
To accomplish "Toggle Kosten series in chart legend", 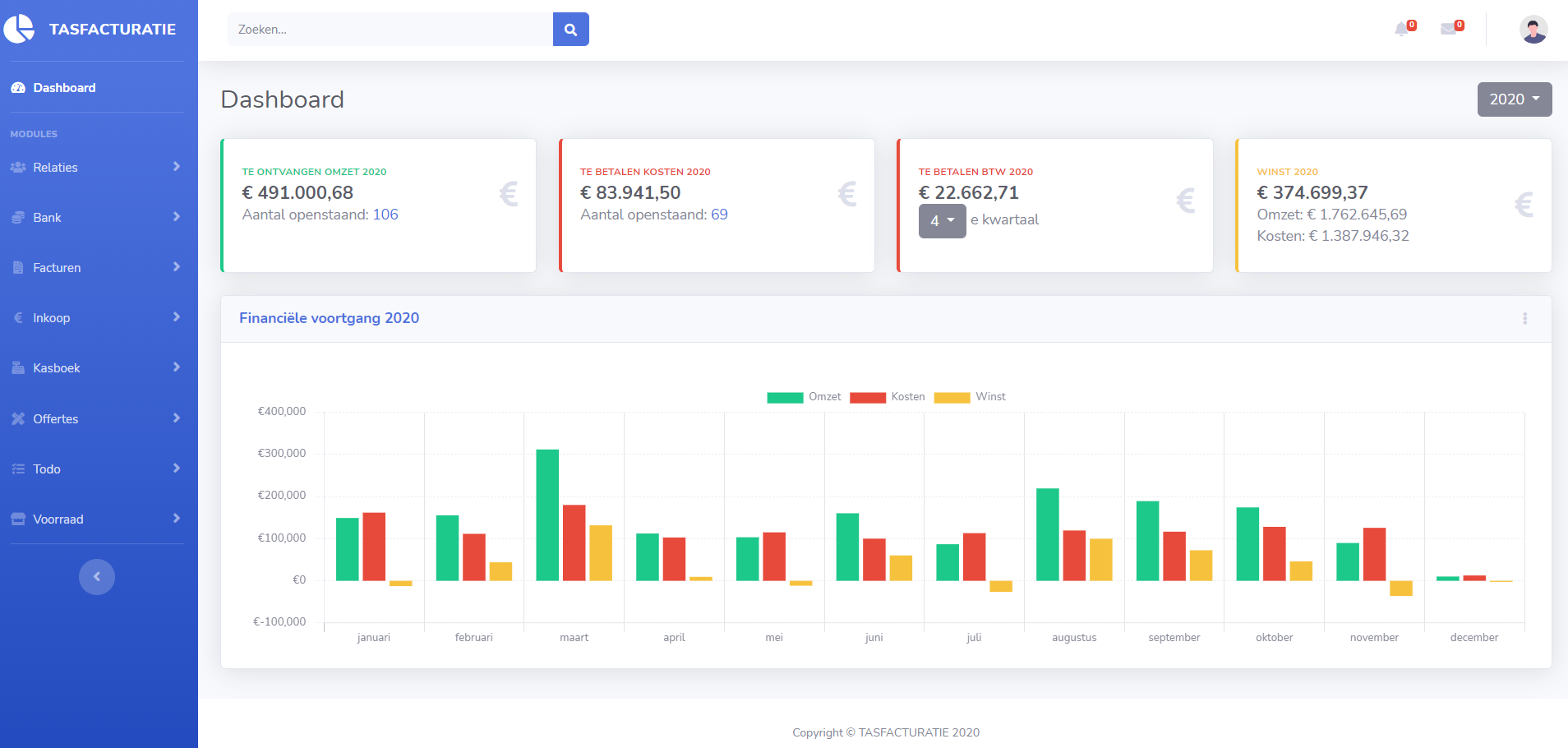I will (868, 397).
